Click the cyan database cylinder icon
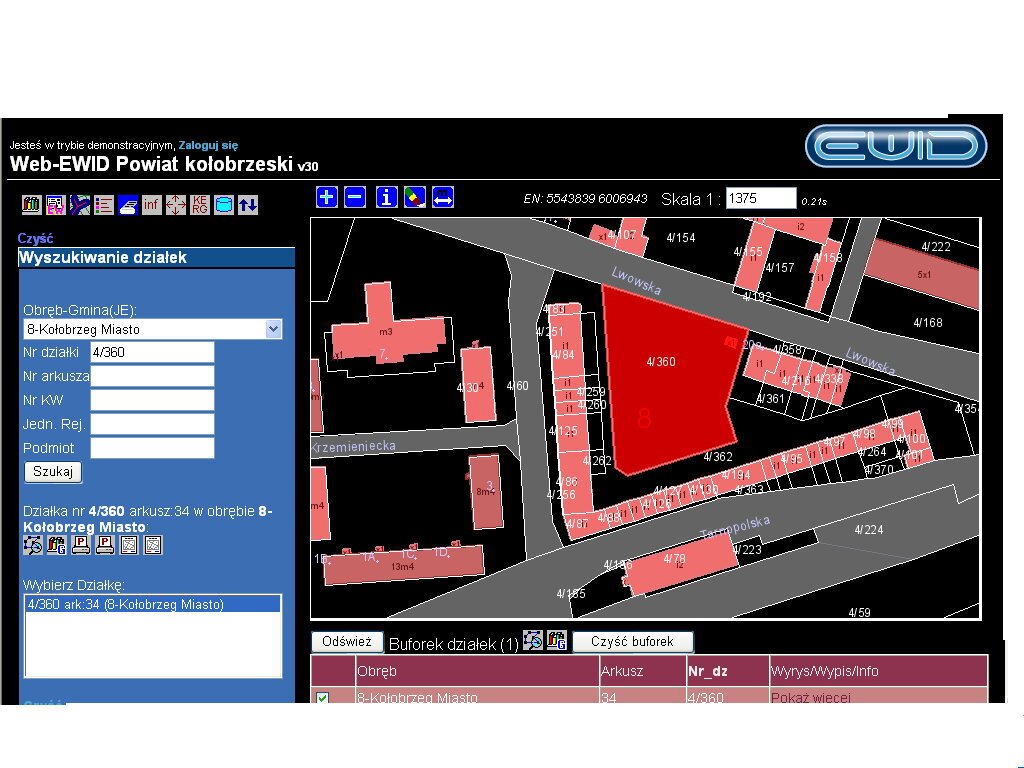Viewport: 1024px width, 768px height. (x=223, y=205)
